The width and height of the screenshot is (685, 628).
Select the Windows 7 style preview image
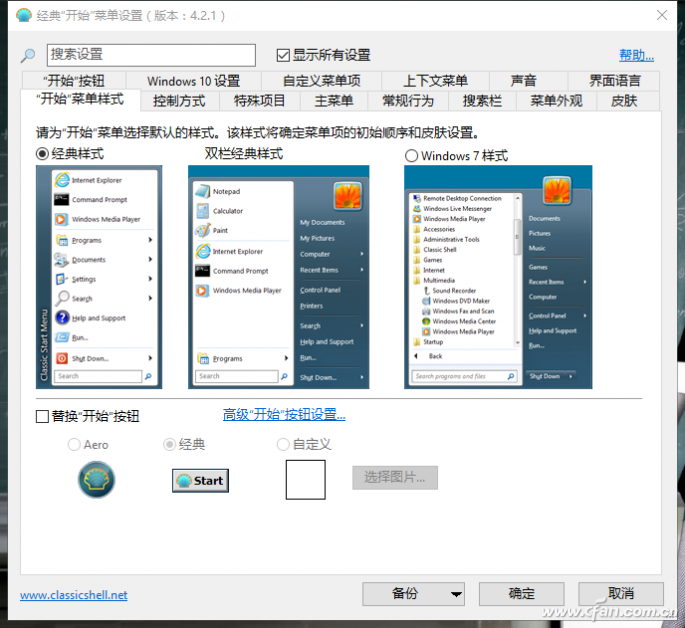[498, 276]
